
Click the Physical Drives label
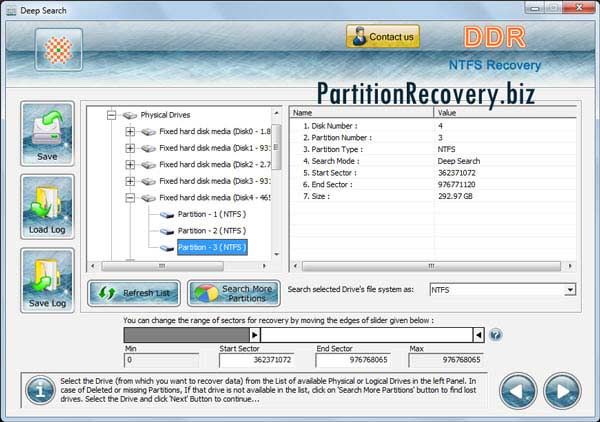[x=165, y=115]
